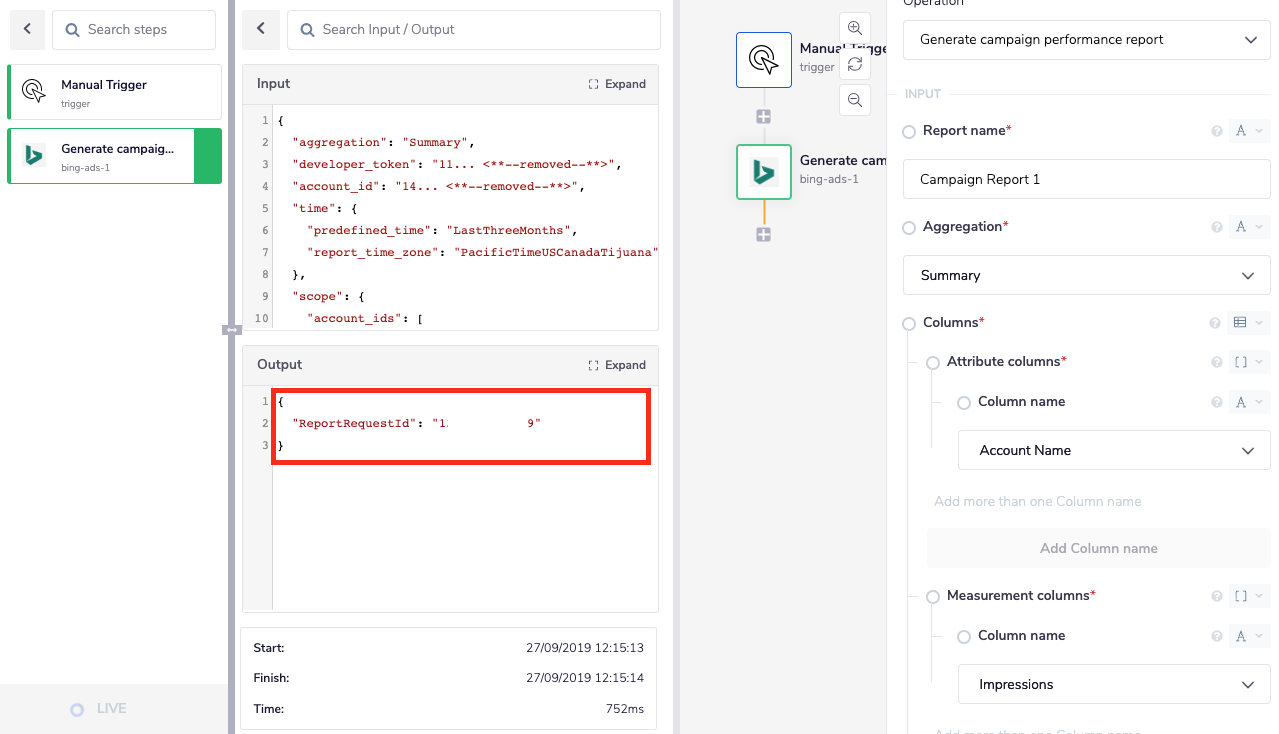Click the table type icon beside Columns

tap(1240, 322)
